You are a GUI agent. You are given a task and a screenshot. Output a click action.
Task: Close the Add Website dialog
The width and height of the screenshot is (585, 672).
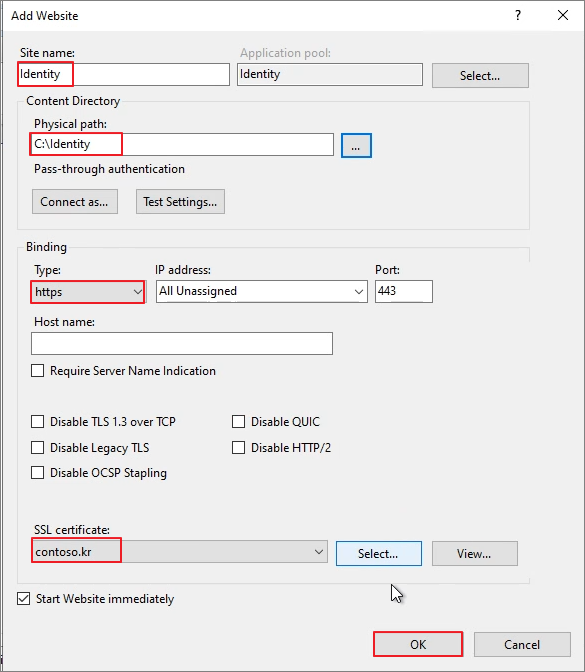(x=563, y=15)
